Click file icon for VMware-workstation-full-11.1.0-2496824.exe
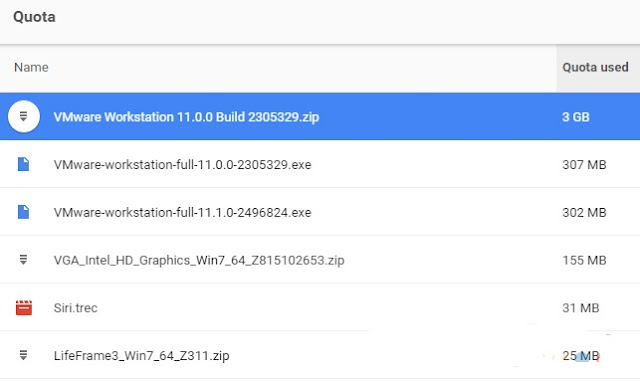This screenshot has width=640, height=382. tap(23, 212)
